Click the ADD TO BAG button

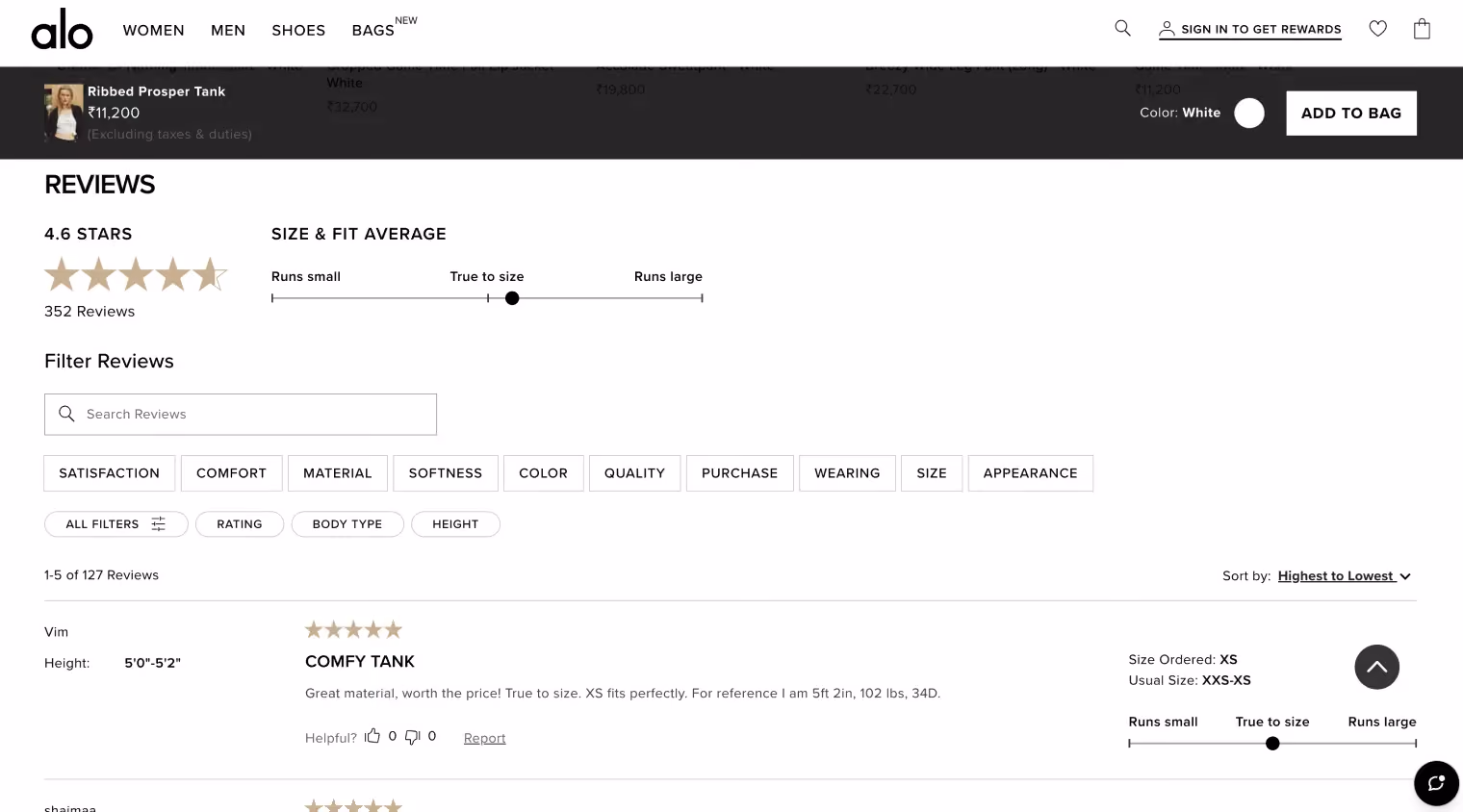pos(1351,114)
